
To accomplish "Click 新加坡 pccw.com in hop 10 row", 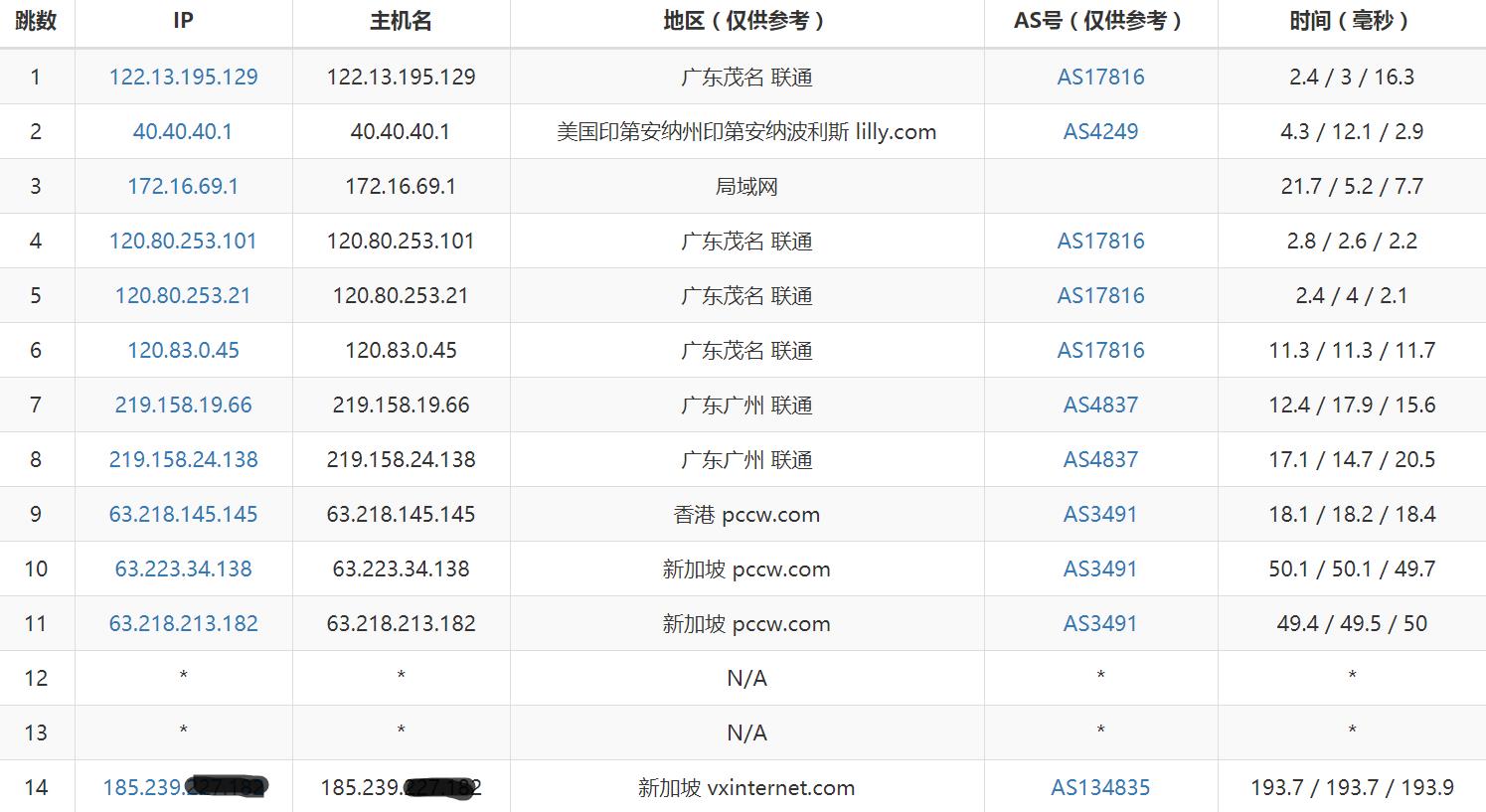I will coord(746,569).
